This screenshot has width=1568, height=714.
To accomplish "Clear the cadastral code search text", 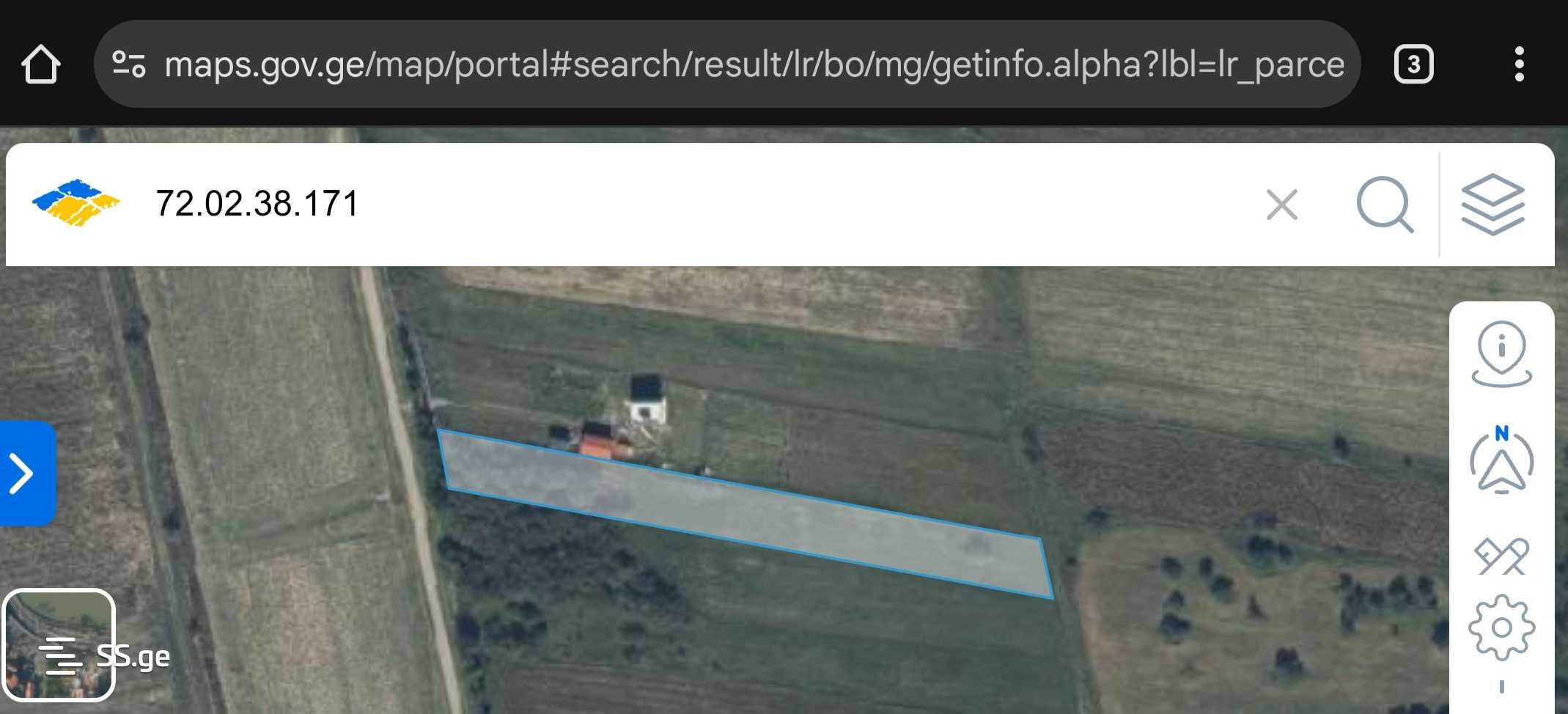I will pyautogui.click(x=1282, y=205).
